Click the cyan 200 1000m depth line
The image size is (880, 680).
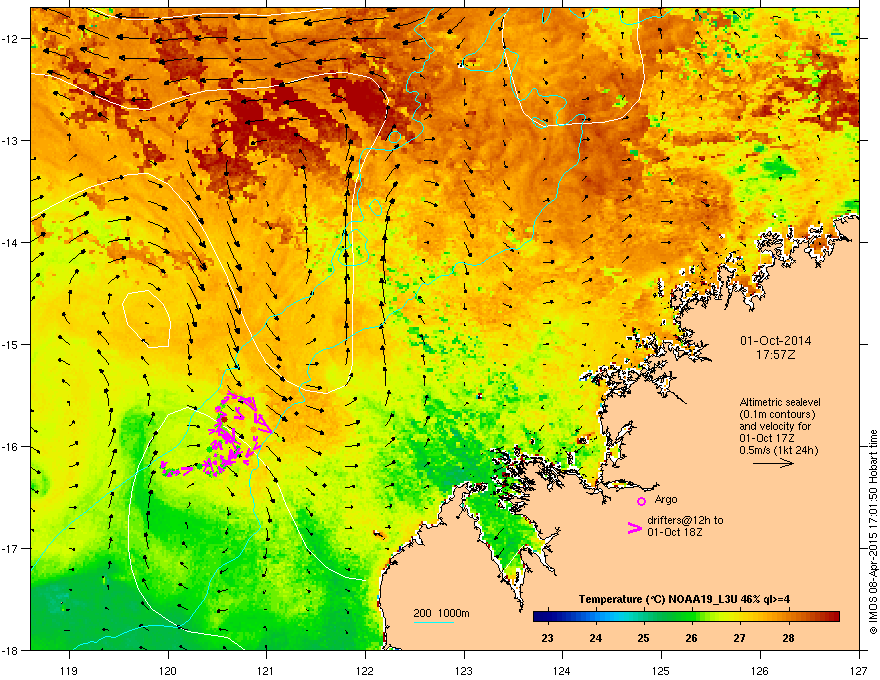point(433,623)
